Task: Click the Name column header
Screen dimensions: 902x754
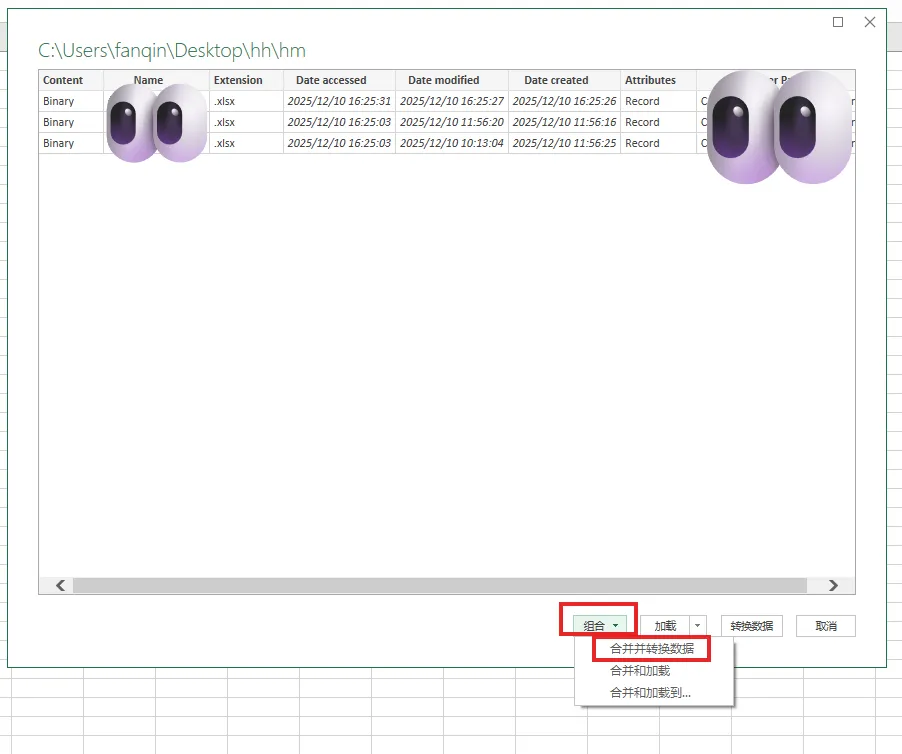Action: (x=156, y=80)
